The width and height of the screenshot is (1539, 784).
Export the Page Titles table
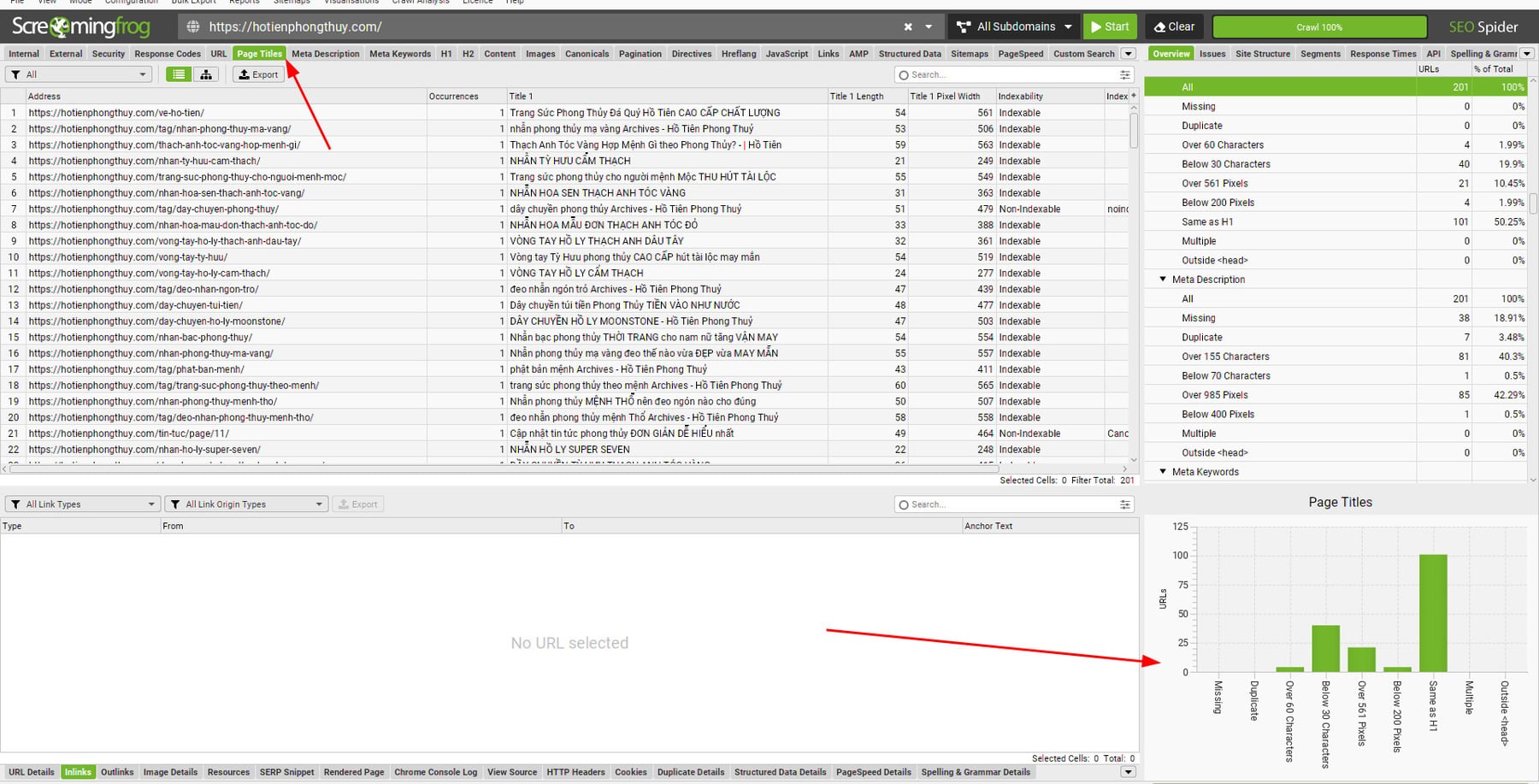tap(258, 74)
